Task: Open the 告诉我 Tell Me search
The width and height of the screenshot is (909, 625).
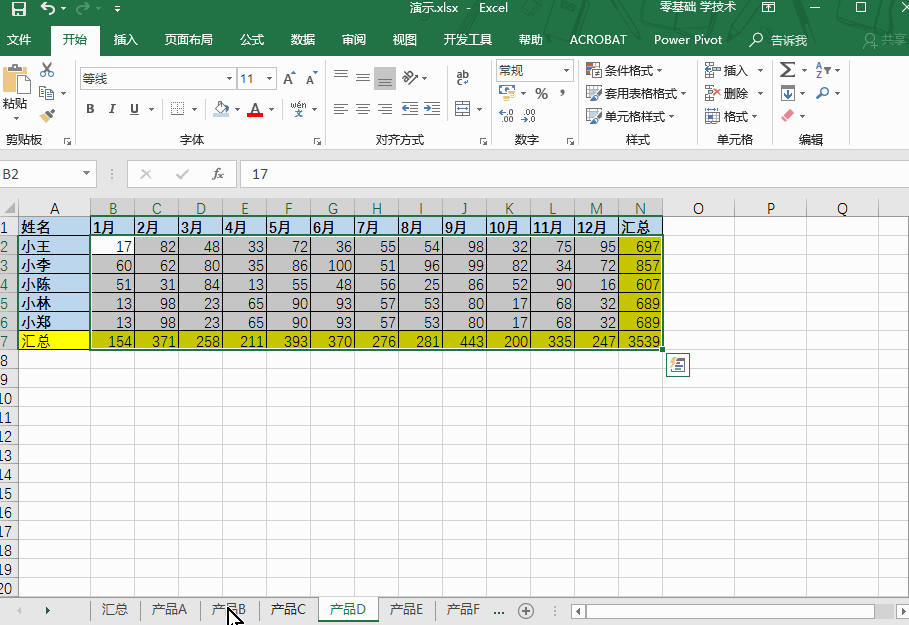Action: pos(778,40)
